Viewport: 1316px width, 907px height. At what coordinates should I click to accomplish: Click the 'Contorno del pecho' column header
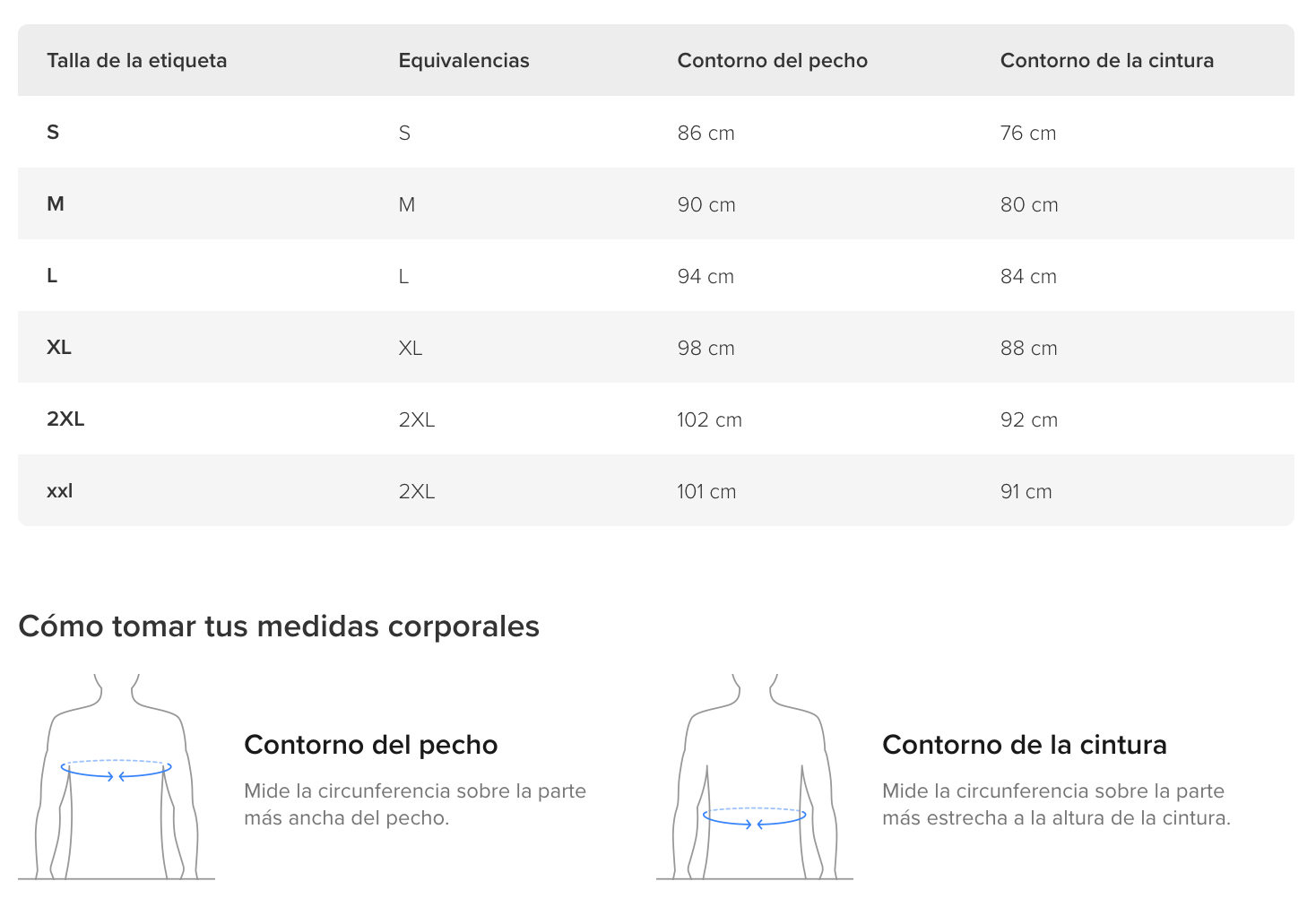click(x=773, y=60)
